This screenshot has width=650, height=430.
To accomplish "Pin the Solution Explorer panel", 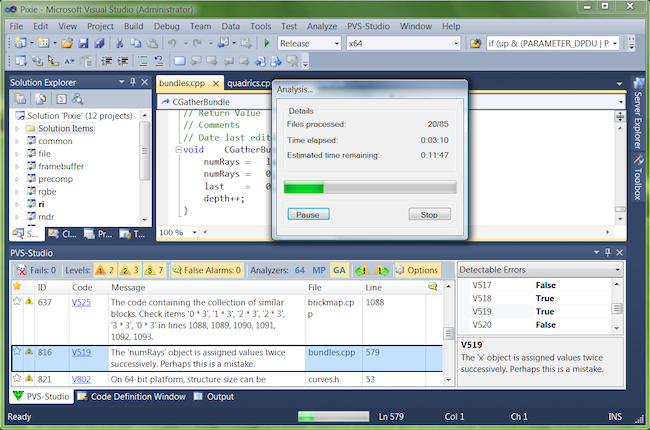I will (133, 82).
